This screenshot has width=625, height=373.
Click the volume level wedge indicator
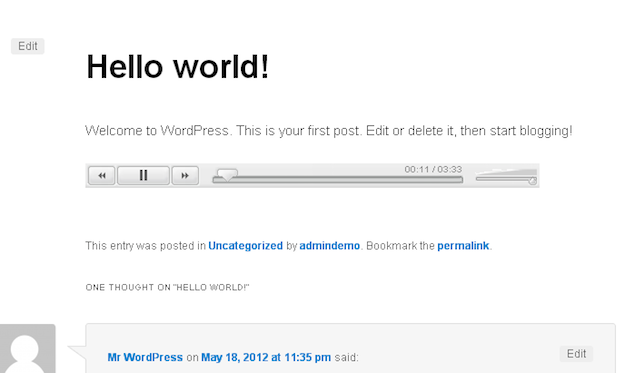(507, 171)
